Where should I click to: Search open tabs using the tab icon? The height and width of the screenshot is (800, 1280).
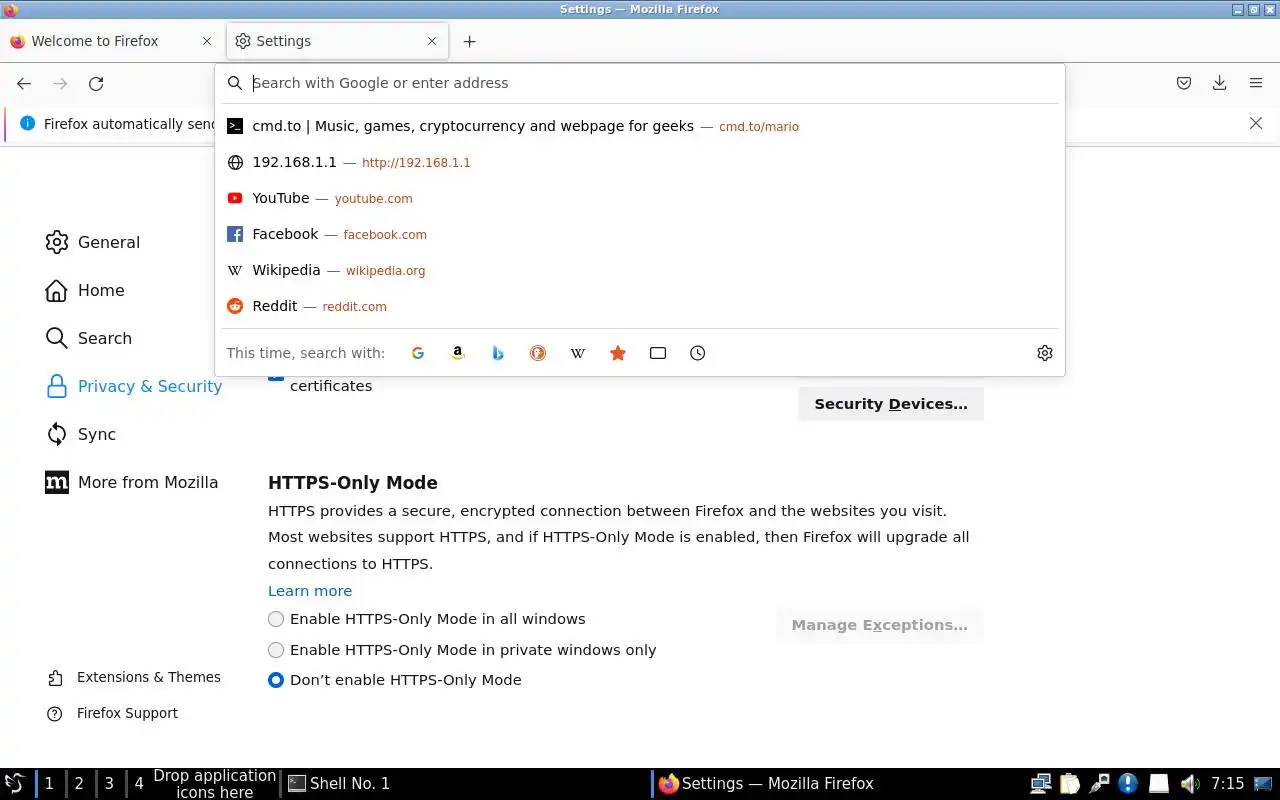pos(658,353)
